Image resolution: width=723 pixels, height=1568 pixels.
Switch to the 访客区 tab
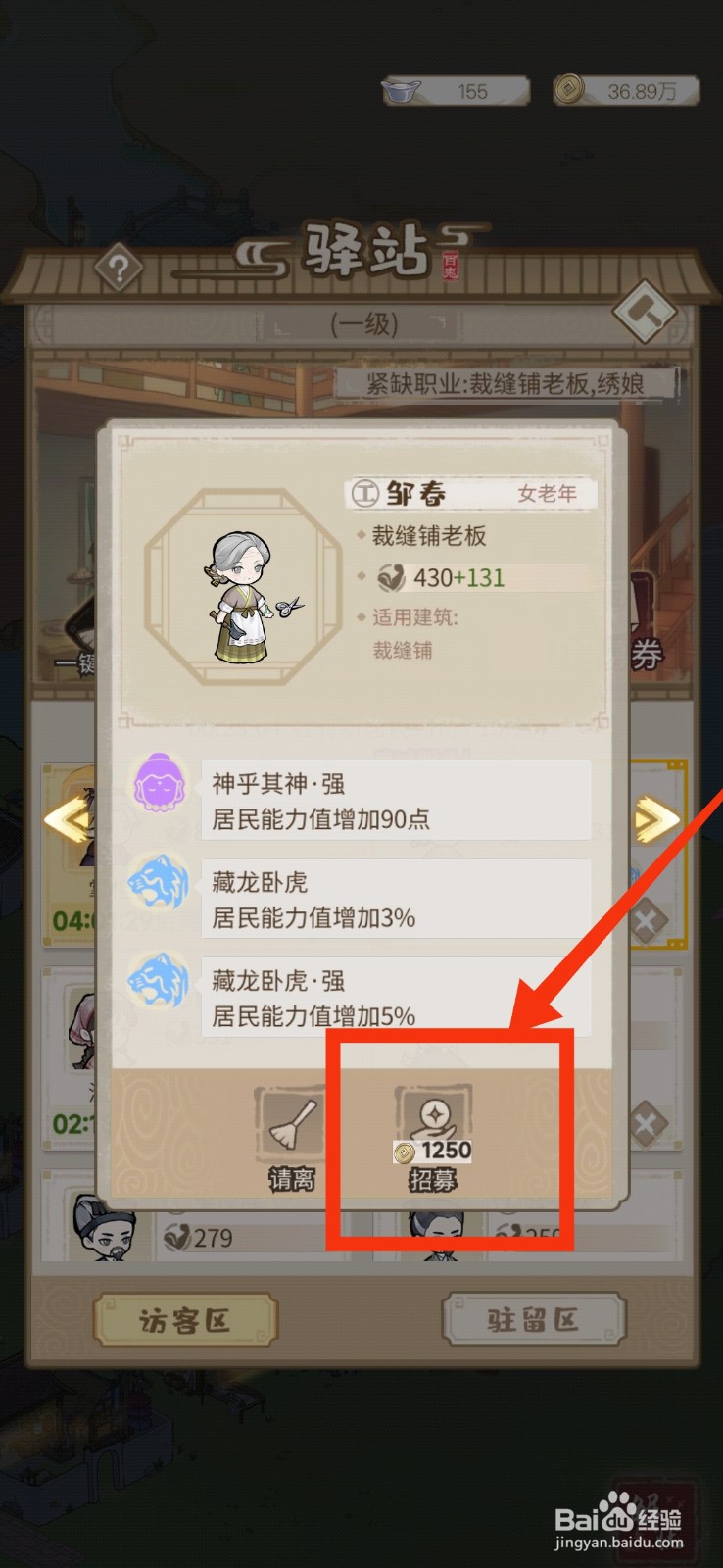click(x=185, y=1320)
